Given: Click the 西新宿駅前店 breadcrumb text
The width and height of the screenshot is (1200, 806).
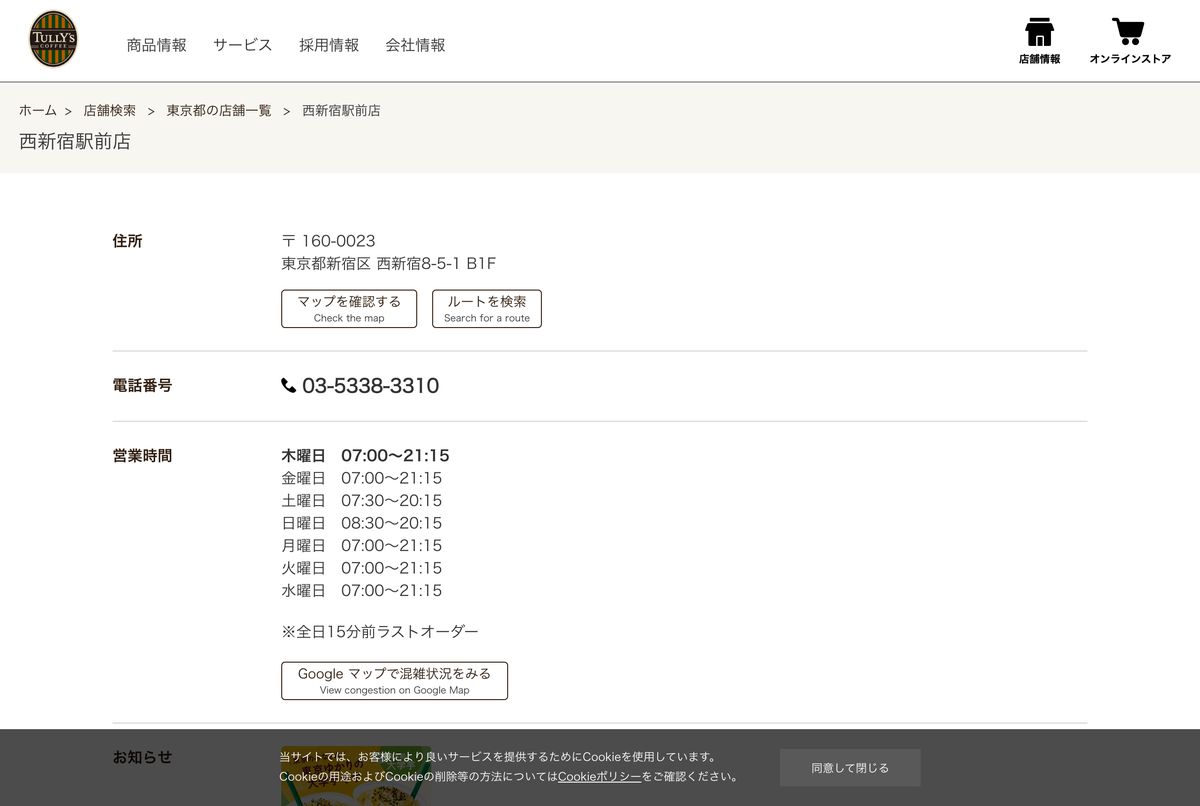Looking at the screenshot, I should [x=341, y=111].
